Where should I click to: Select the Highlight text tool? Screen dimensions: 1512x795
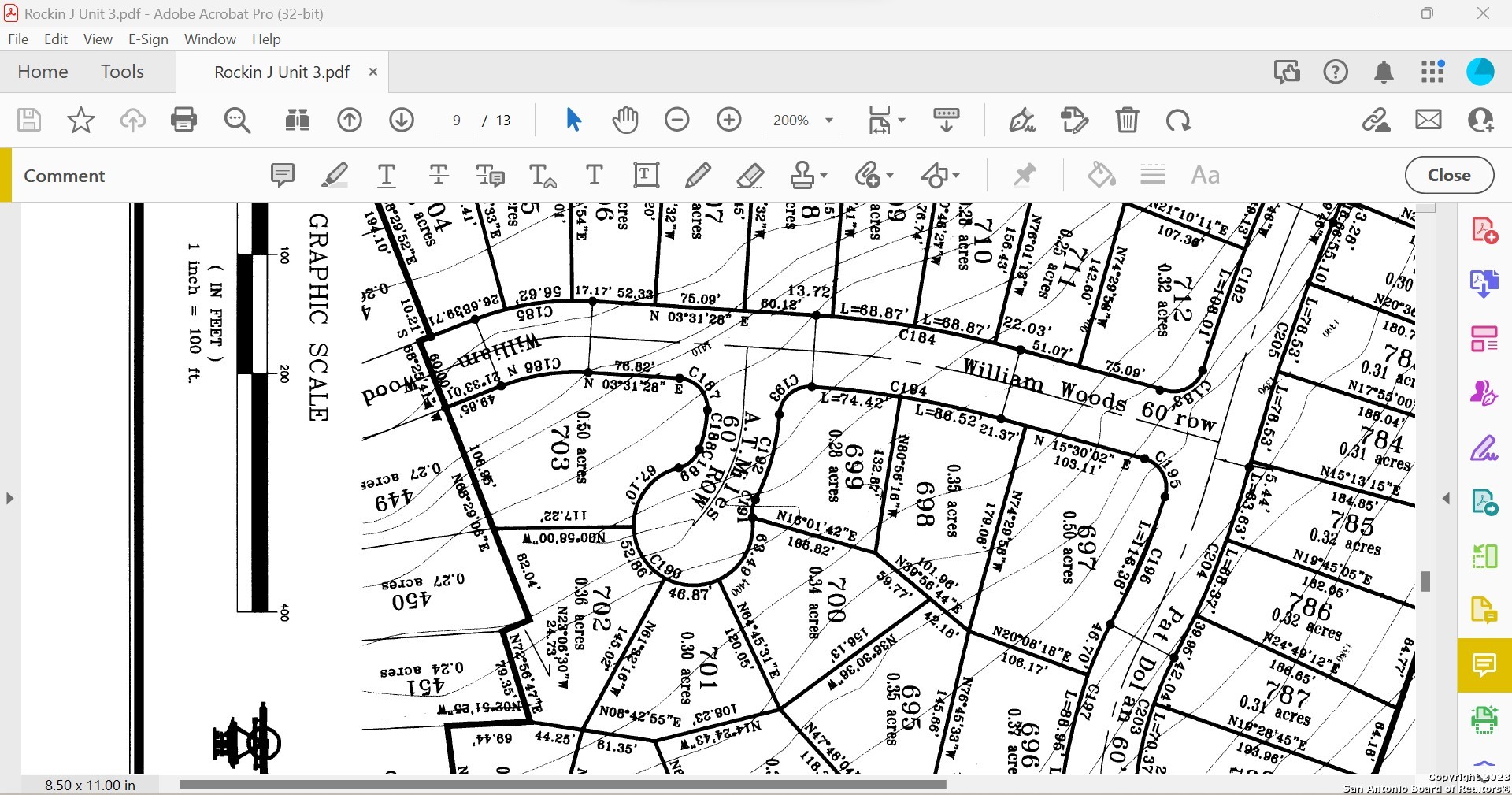click(335, 175)
